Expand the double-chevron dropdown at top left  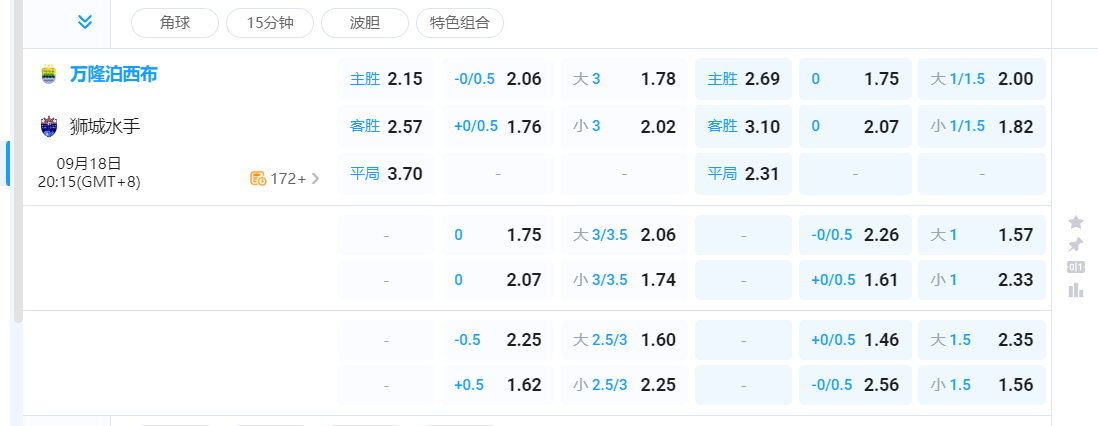click(x=85, y=22)
